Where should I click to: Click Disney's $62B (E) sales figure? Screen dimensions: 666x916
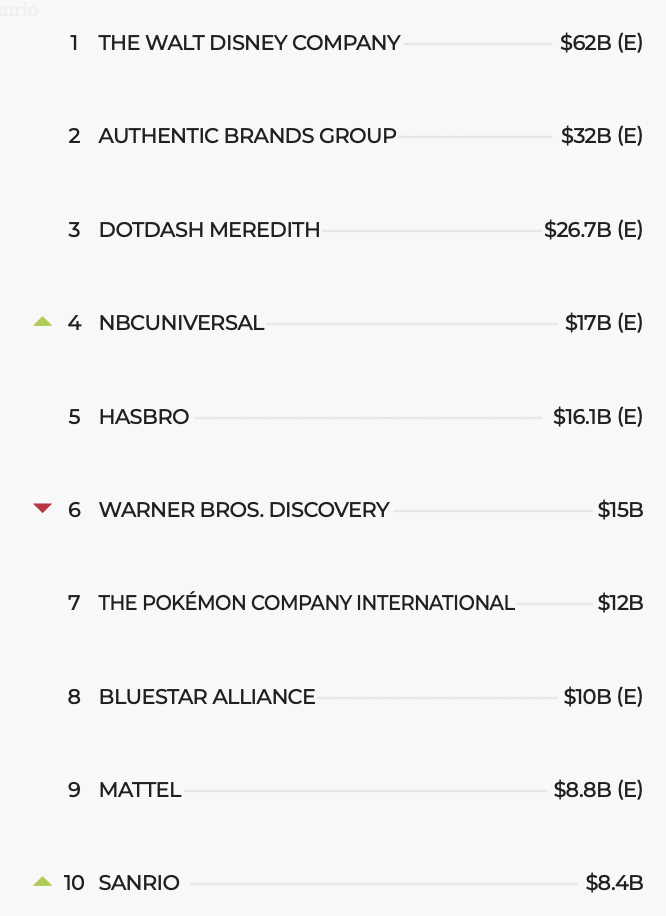(601, 43)
